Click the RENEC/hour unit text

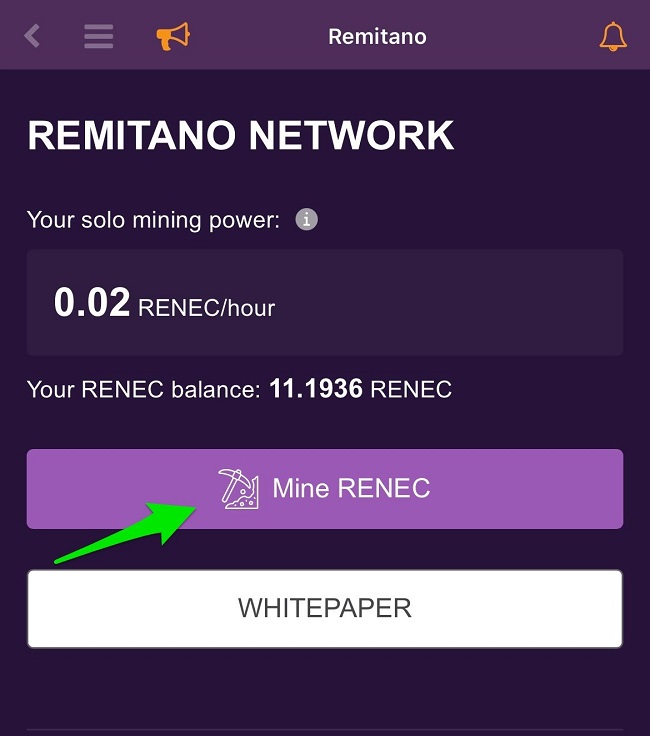[207, 307]
